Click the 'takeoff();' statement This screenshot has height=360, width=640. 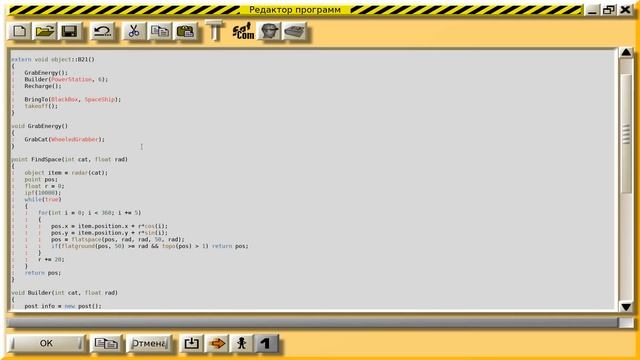pyautogui.click(x=41, y=106)
